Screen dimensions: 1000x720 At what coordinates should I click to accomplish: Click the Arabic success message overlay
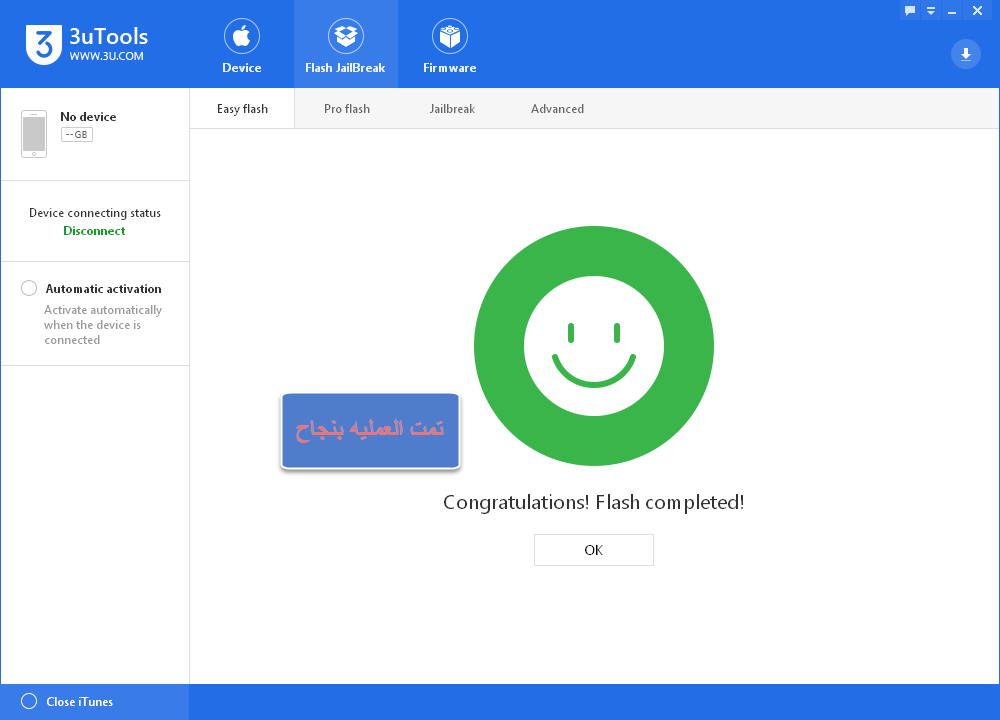[x=370, y=431]
